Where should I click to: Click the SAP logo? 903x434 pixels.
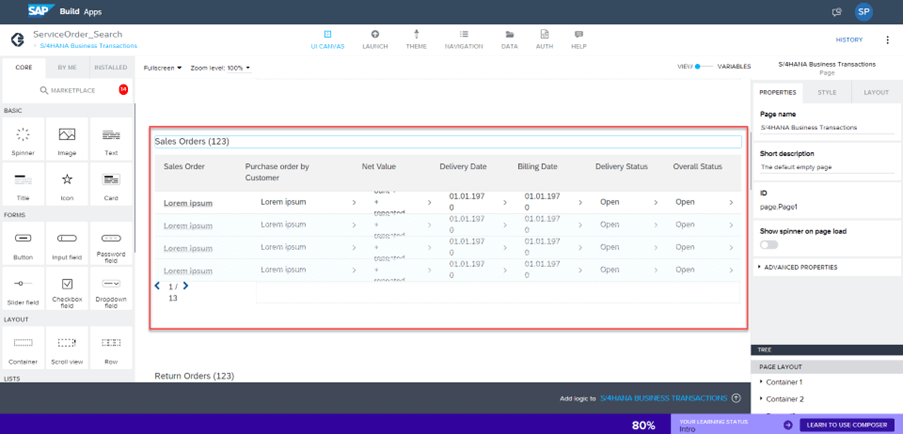[41, 11]
